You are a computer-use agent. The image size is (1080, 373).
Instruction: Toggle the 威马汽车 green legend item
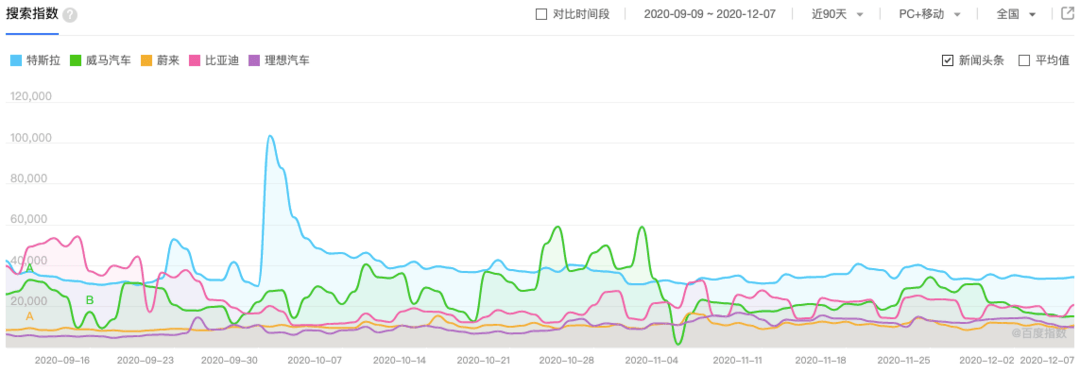pyautogui.click(x=101, y=61)
